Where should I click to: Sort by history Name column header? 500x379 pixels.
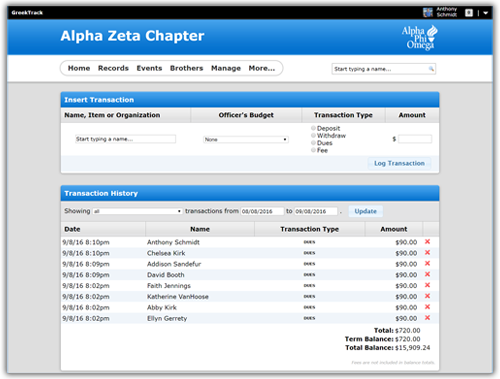200,229
